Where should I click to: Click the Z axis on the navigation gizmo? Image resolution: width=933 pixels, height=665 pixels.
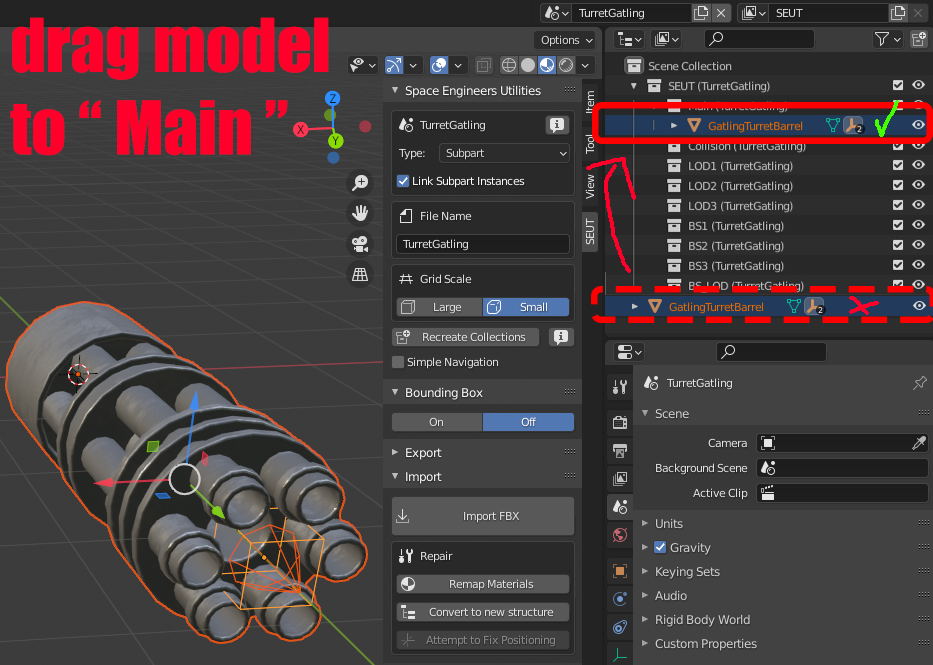click(x=333, y=98)
